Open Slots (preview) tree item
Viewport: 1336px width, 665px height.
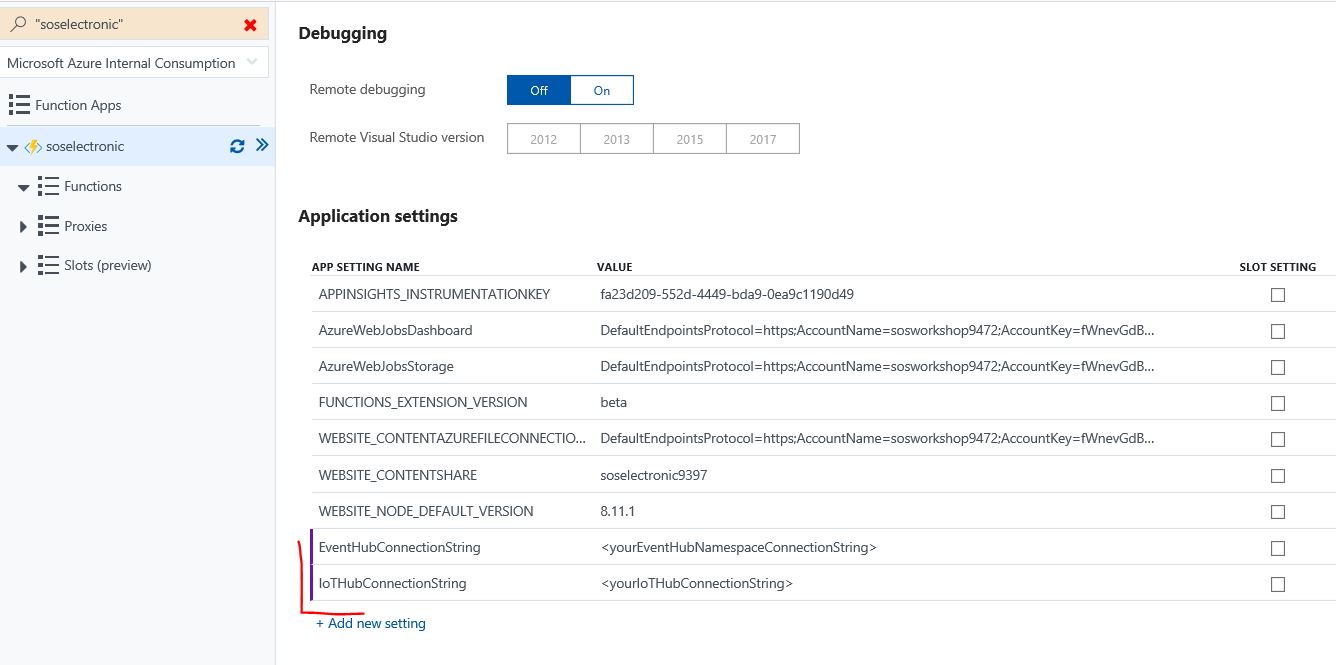[x=108, y=265]
